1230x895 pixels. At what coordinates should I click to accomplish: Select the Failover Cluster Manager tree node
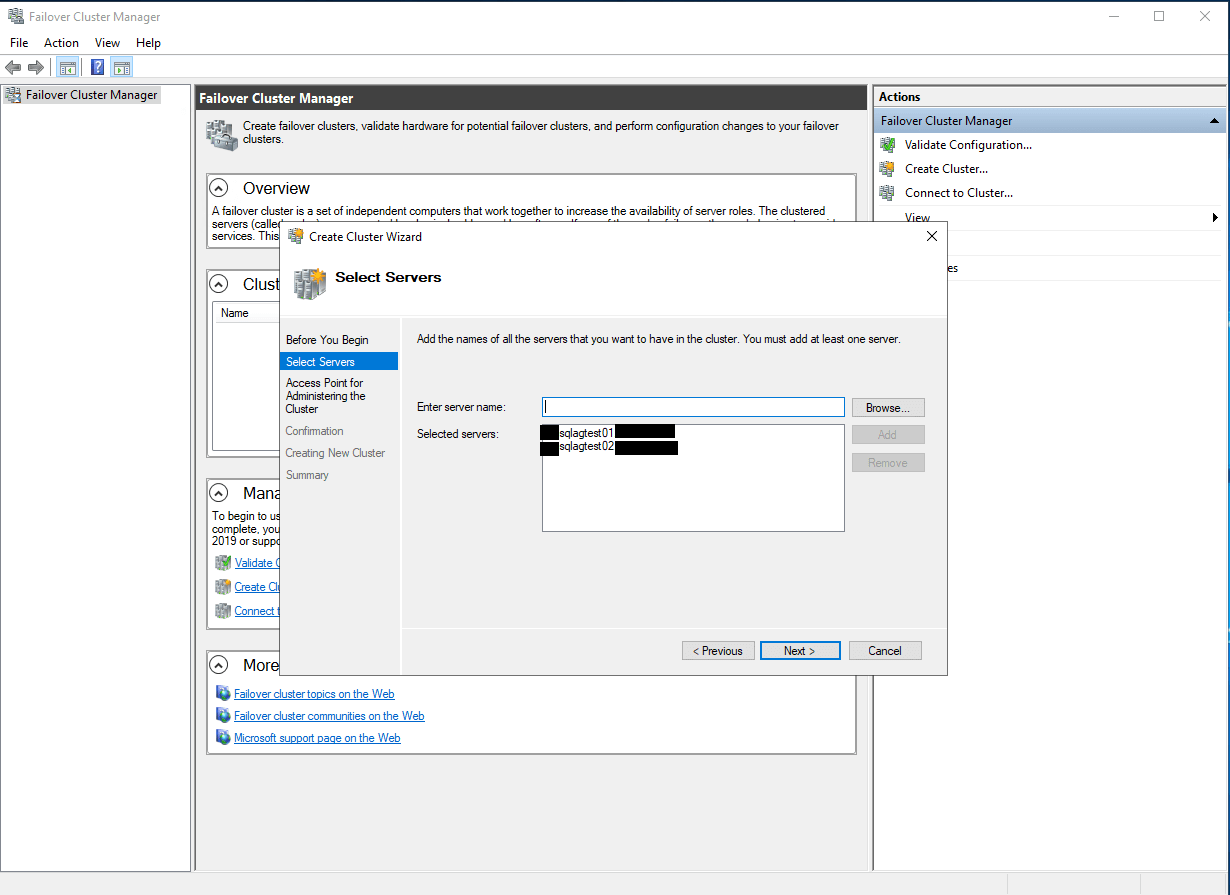pyautogui.click(x=82, y=95)
